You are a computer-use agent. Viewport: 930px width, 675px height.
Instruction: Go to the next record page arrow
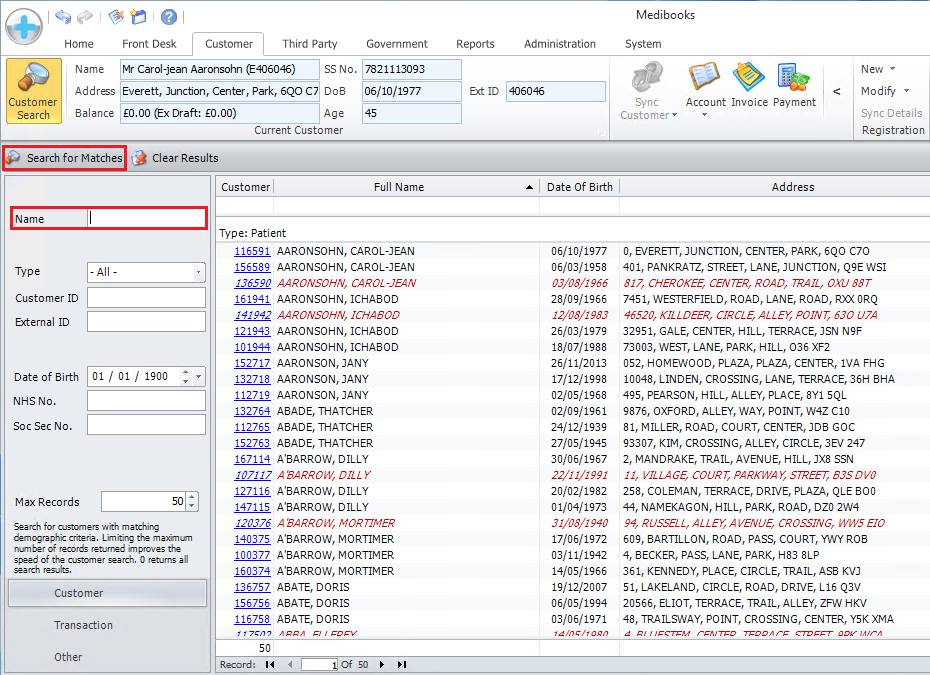point(382,664)
